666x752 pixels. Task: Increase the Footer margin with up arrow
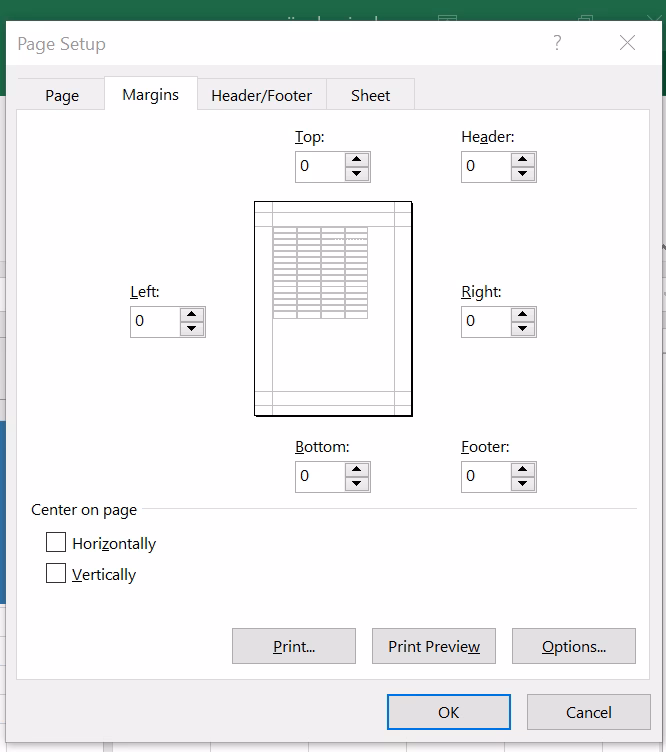click(523, 470)
